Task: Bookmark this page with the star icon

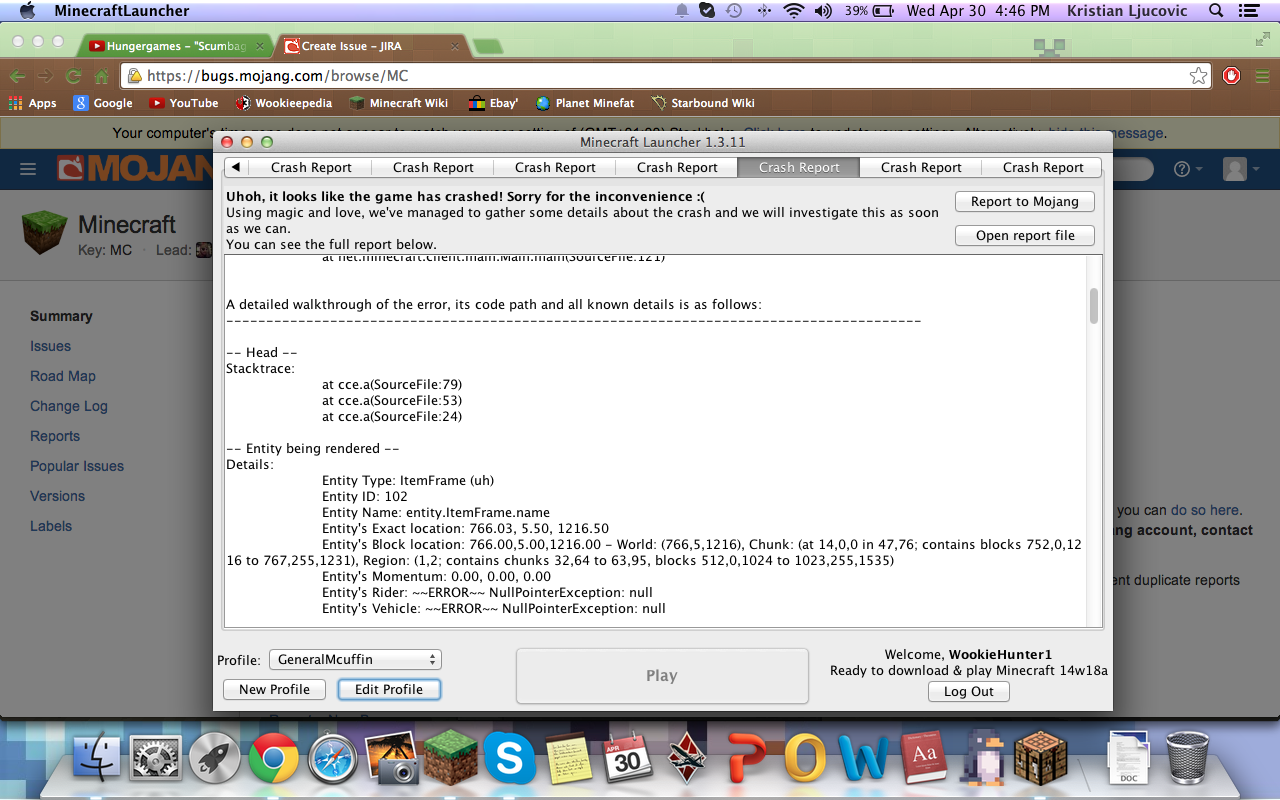Action: (x=1198, y=76)
